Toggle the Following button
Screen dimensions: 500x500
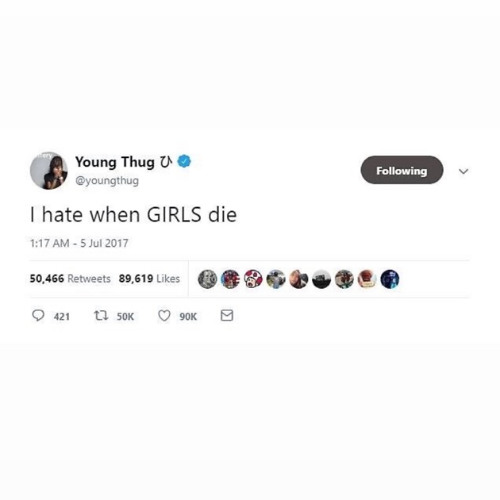coord(402,170)
